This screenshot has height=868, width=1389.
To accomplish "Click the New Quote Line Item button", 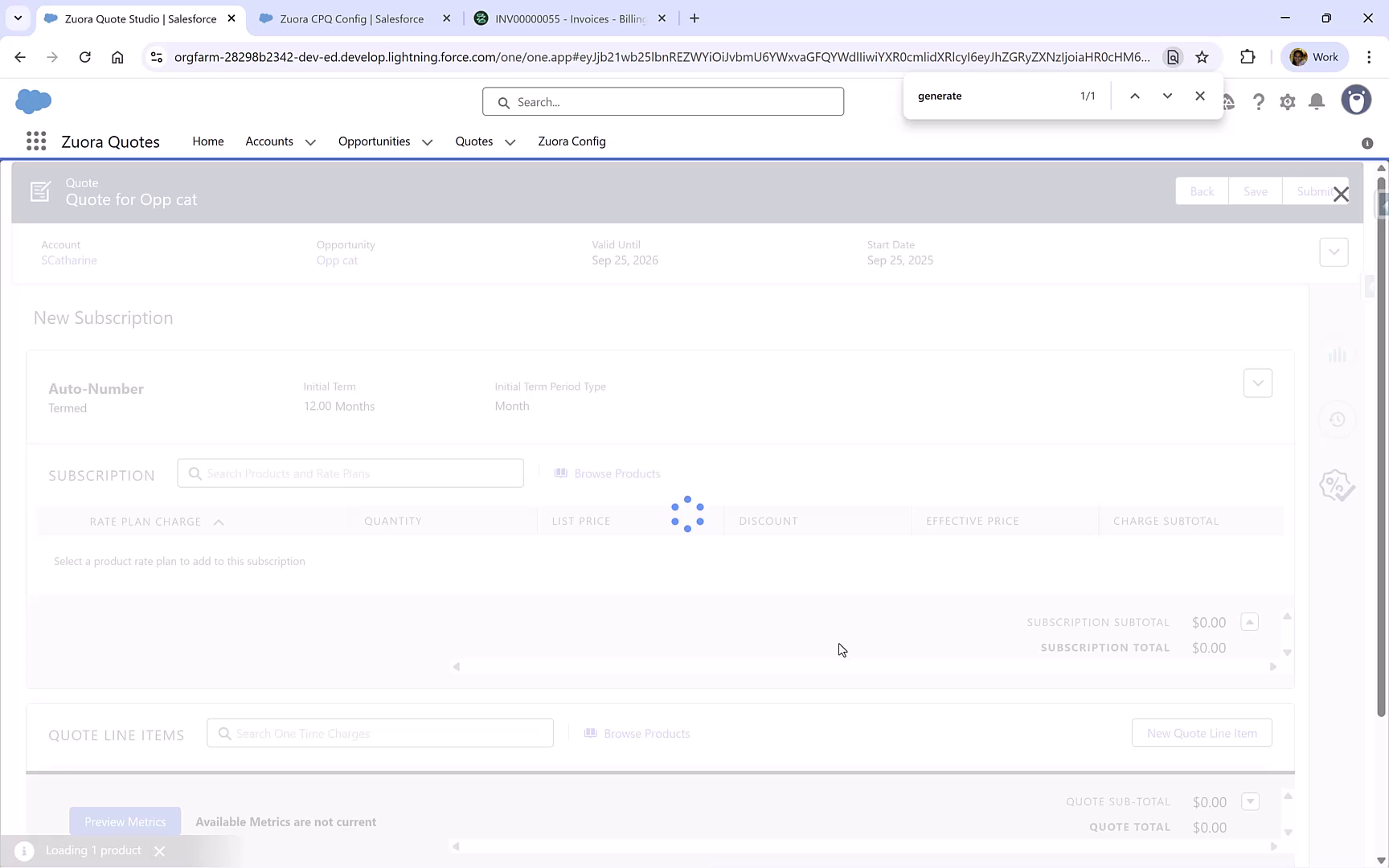I will click(1202, 732).
